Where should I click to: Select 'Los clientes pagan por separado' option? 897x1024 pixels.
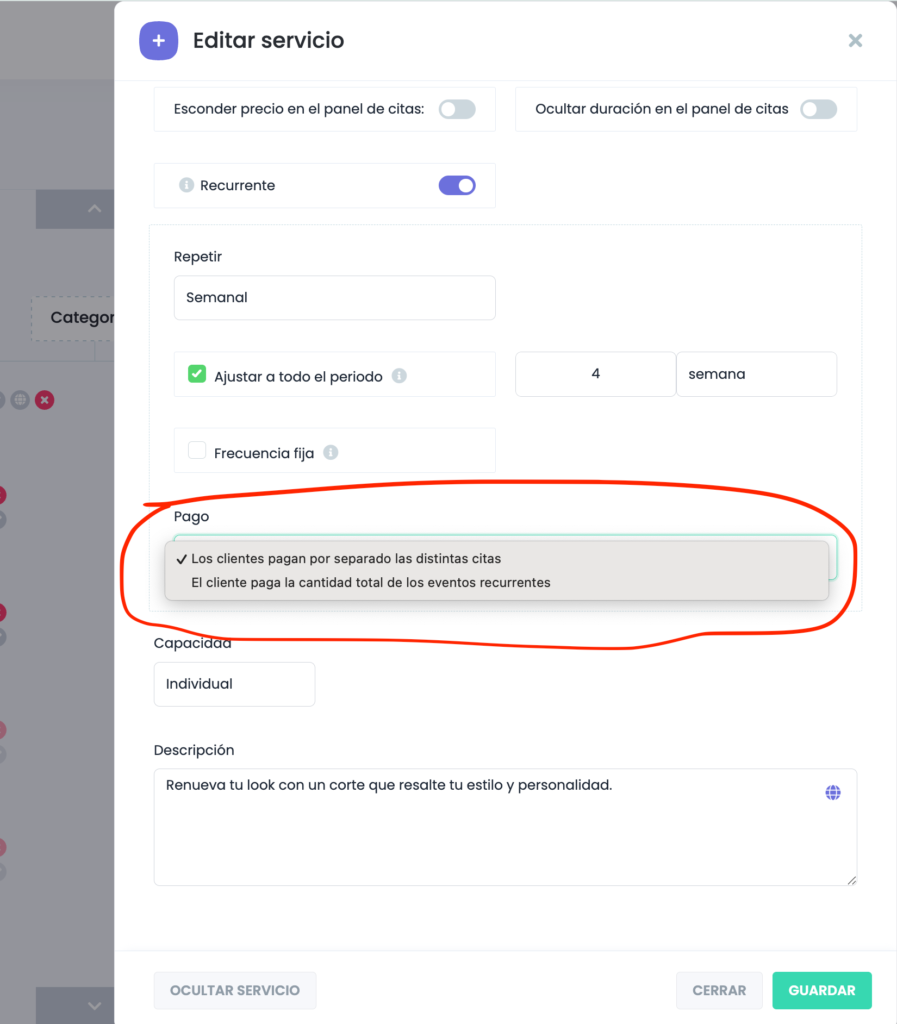tap(346, 559)
